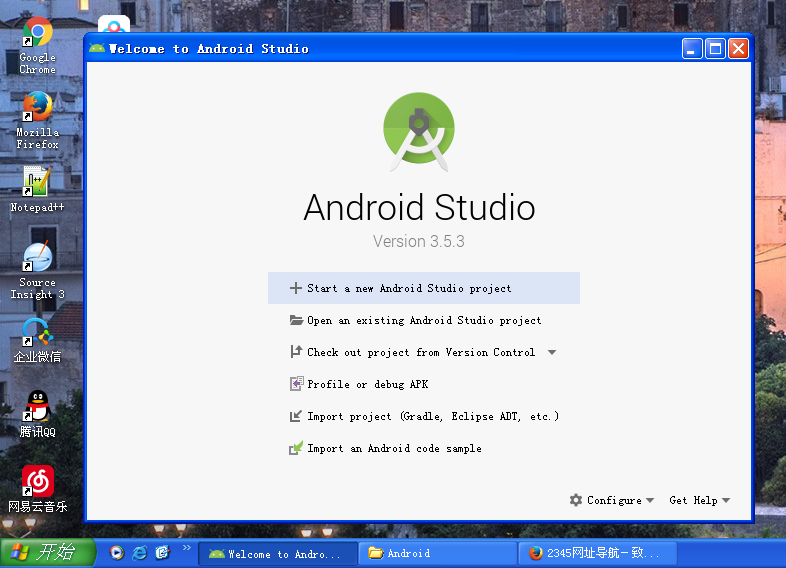Open the Configure dropdown menu

(x=612, y=500)
